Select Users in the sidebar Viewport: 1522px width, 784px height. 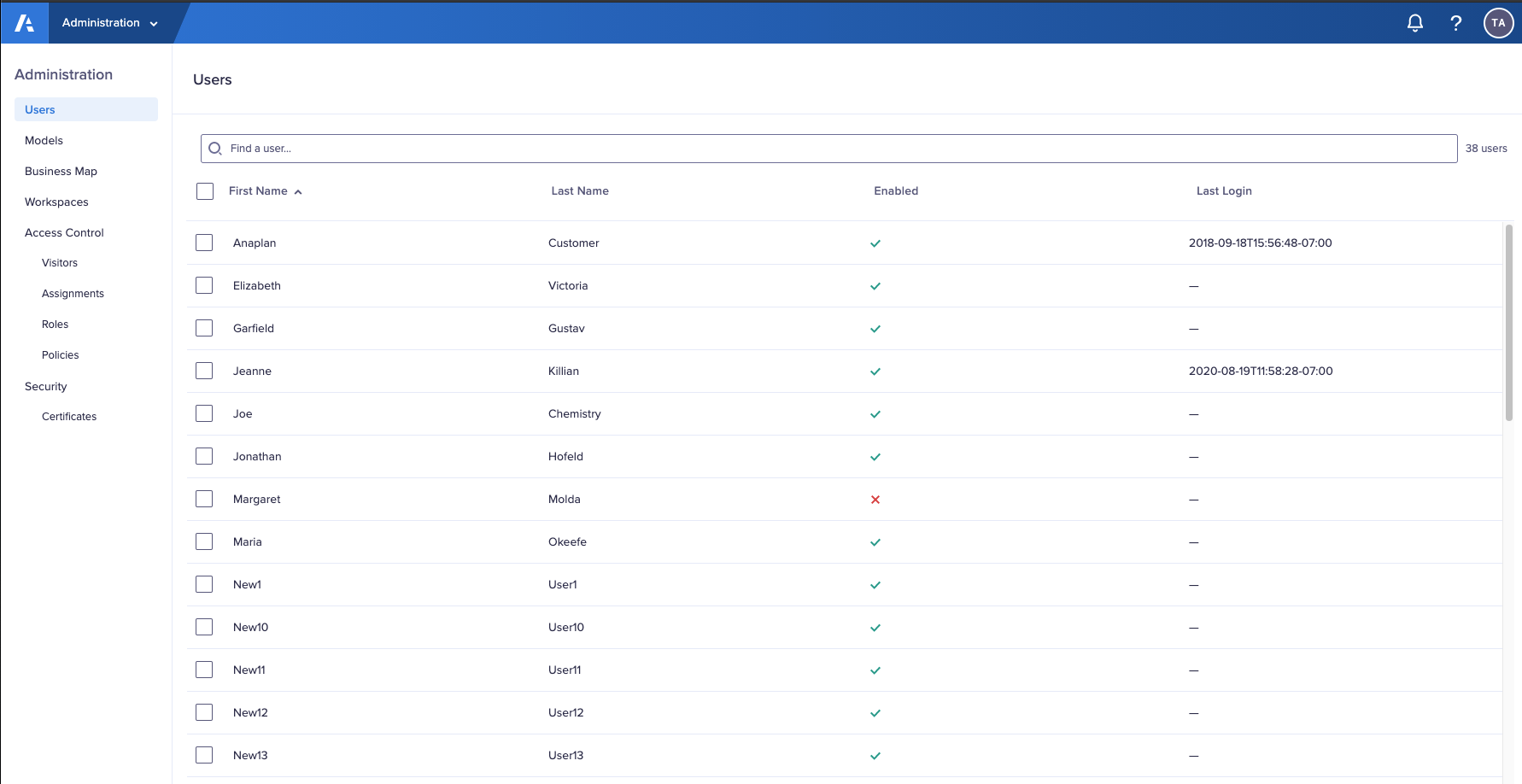[86, 109]
